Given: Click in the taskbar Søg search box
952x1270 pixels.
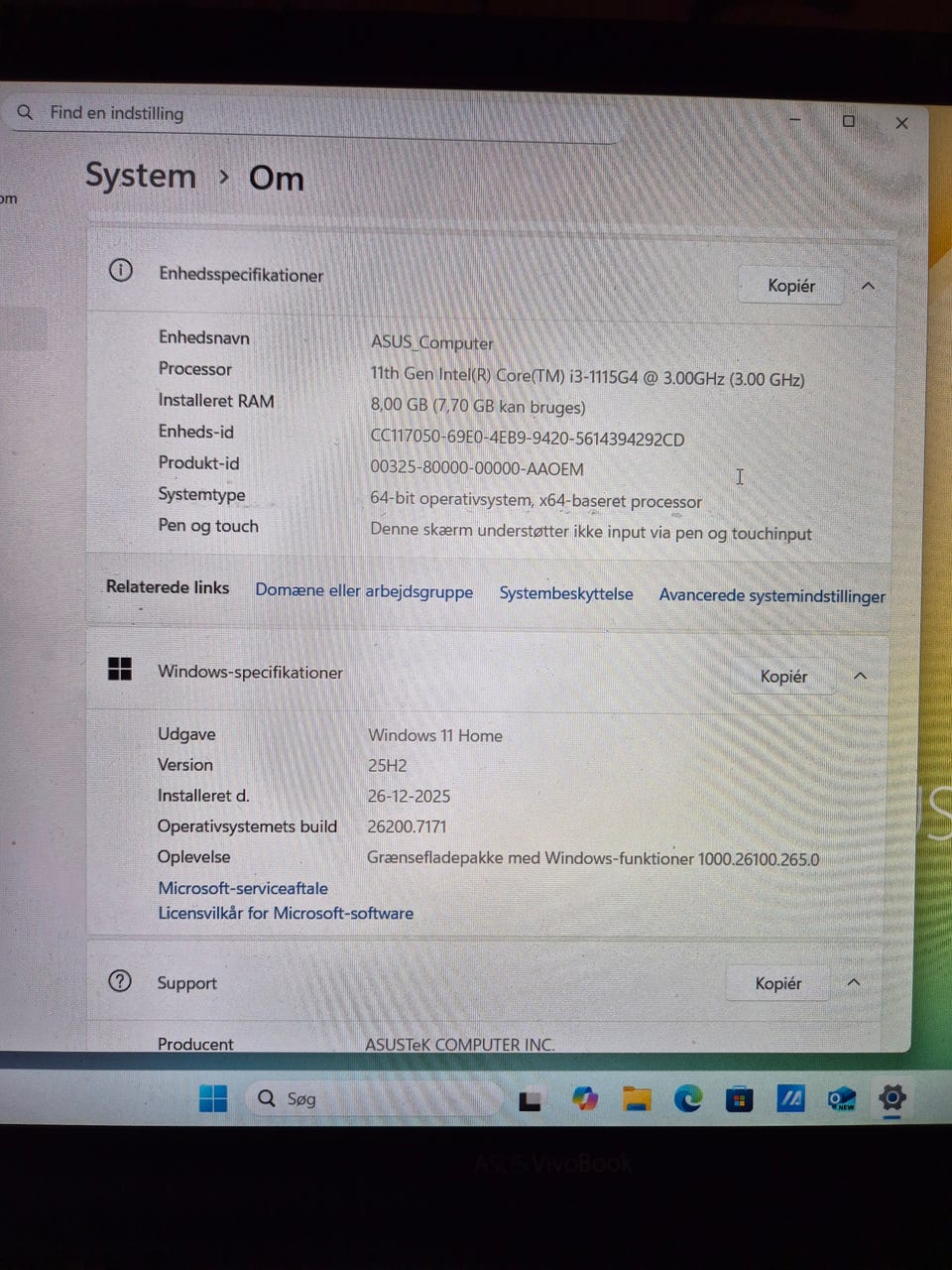Looking at the screenshot, I should (375, 1098).
